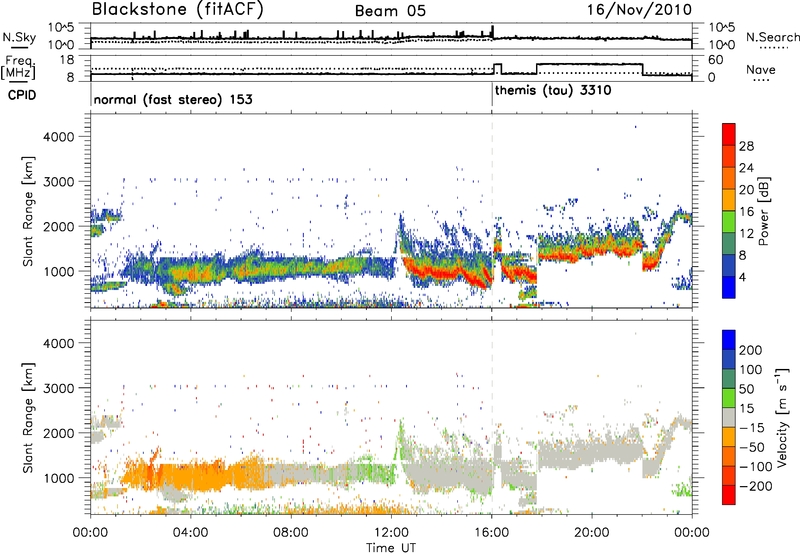Click the "04:00" time tick label

tap(190, 533)
